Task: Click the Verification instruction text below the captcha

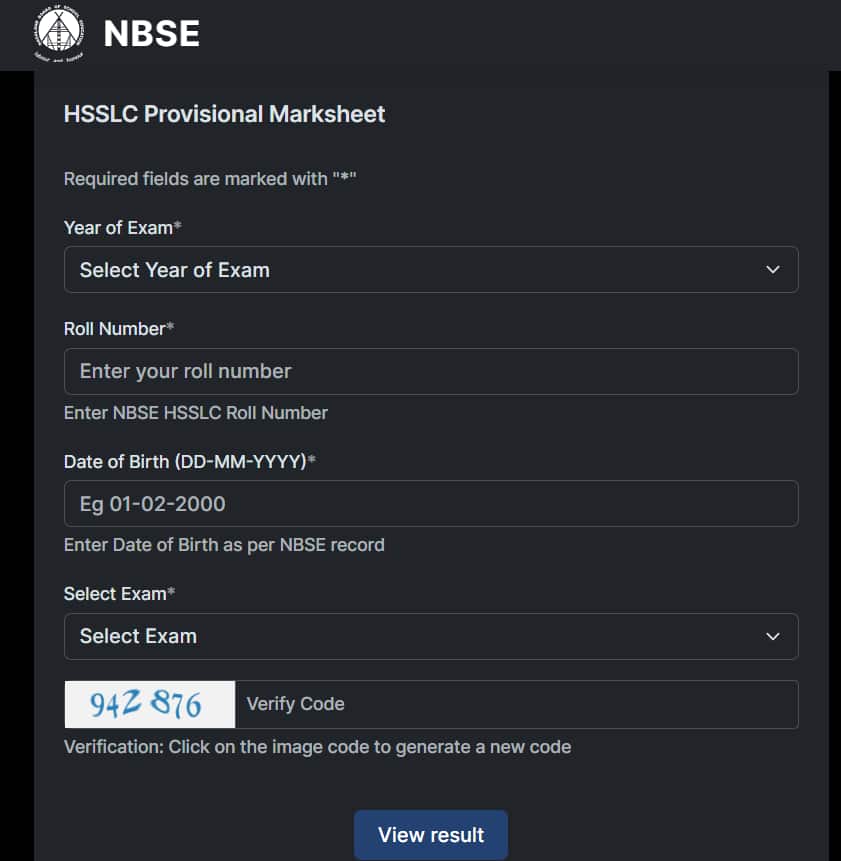Action: (x=317, y=747)
